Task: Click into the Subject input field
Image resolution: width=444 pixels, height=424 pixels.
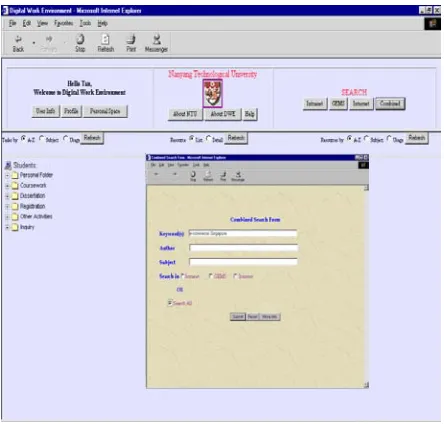Action: 243,262
